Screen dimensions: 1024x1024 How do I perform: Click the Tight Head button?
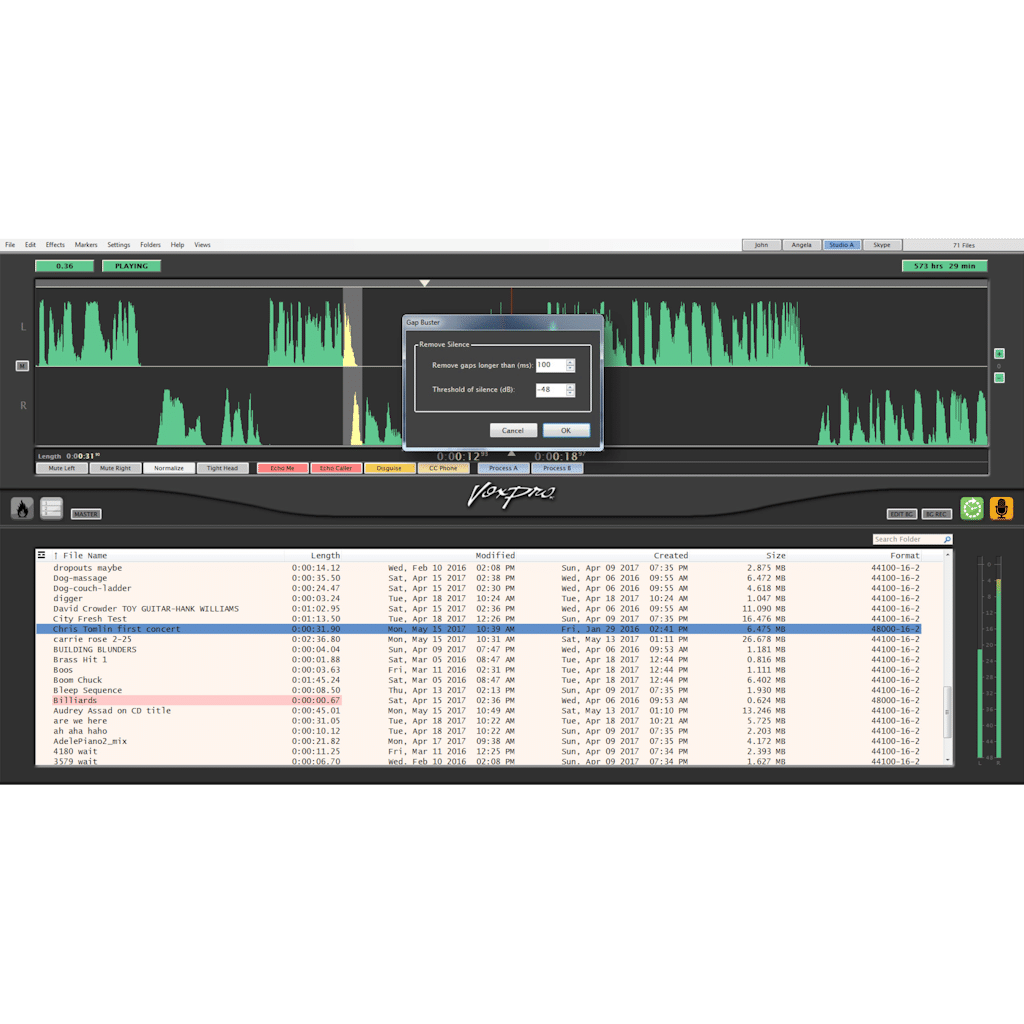tap(223, 468)
